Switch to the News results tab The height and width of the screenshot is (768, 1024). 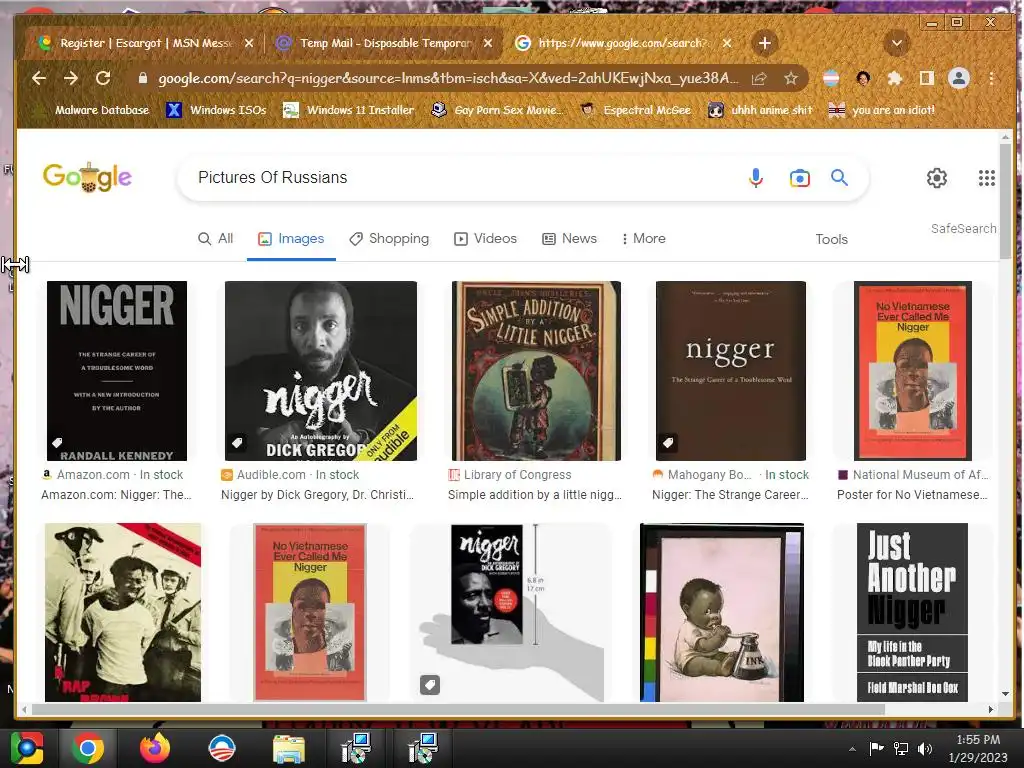(x=569, y=239)
